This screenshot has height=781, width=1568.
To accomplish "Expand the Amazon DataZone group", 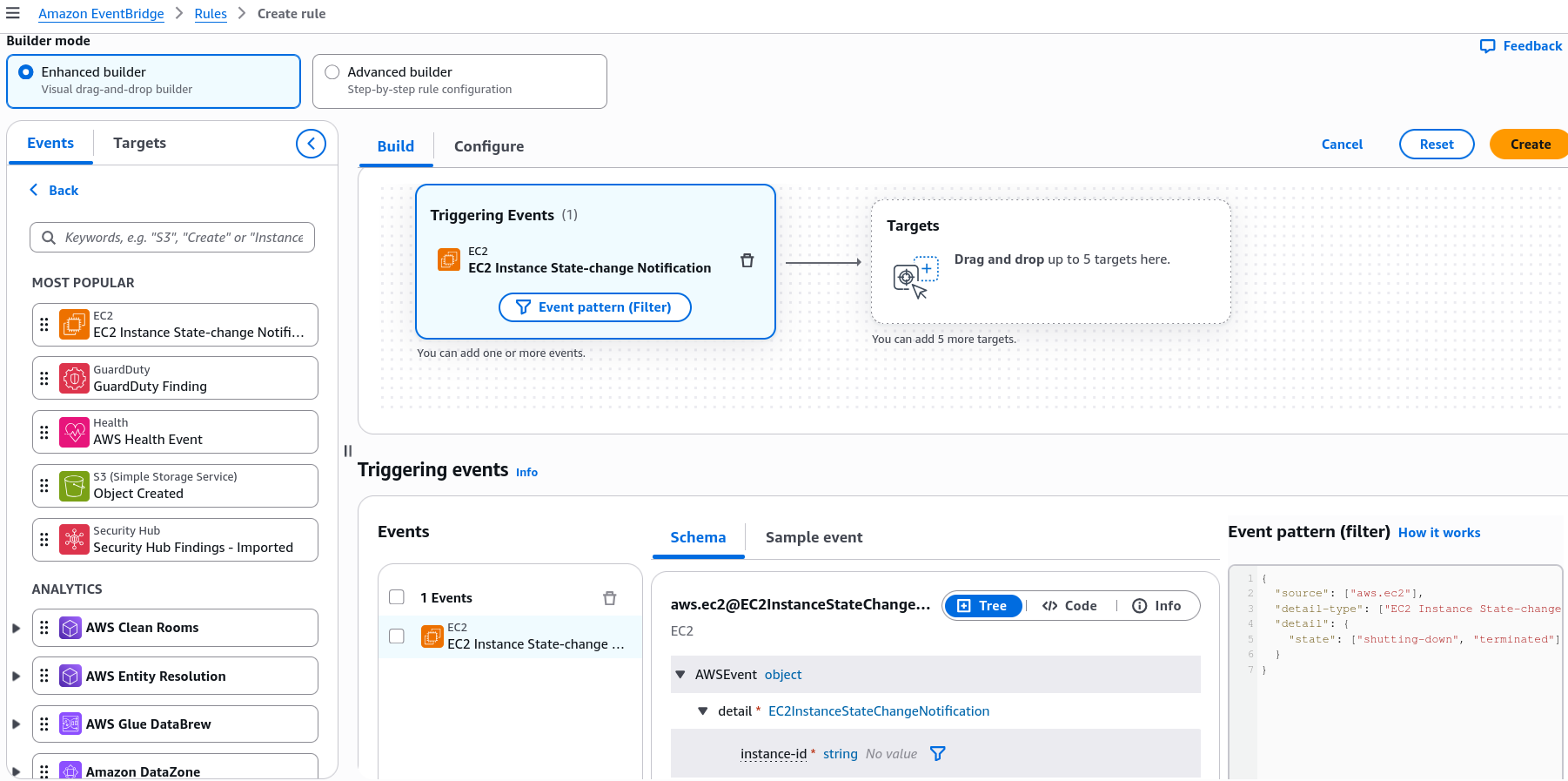I will [16, 771].
